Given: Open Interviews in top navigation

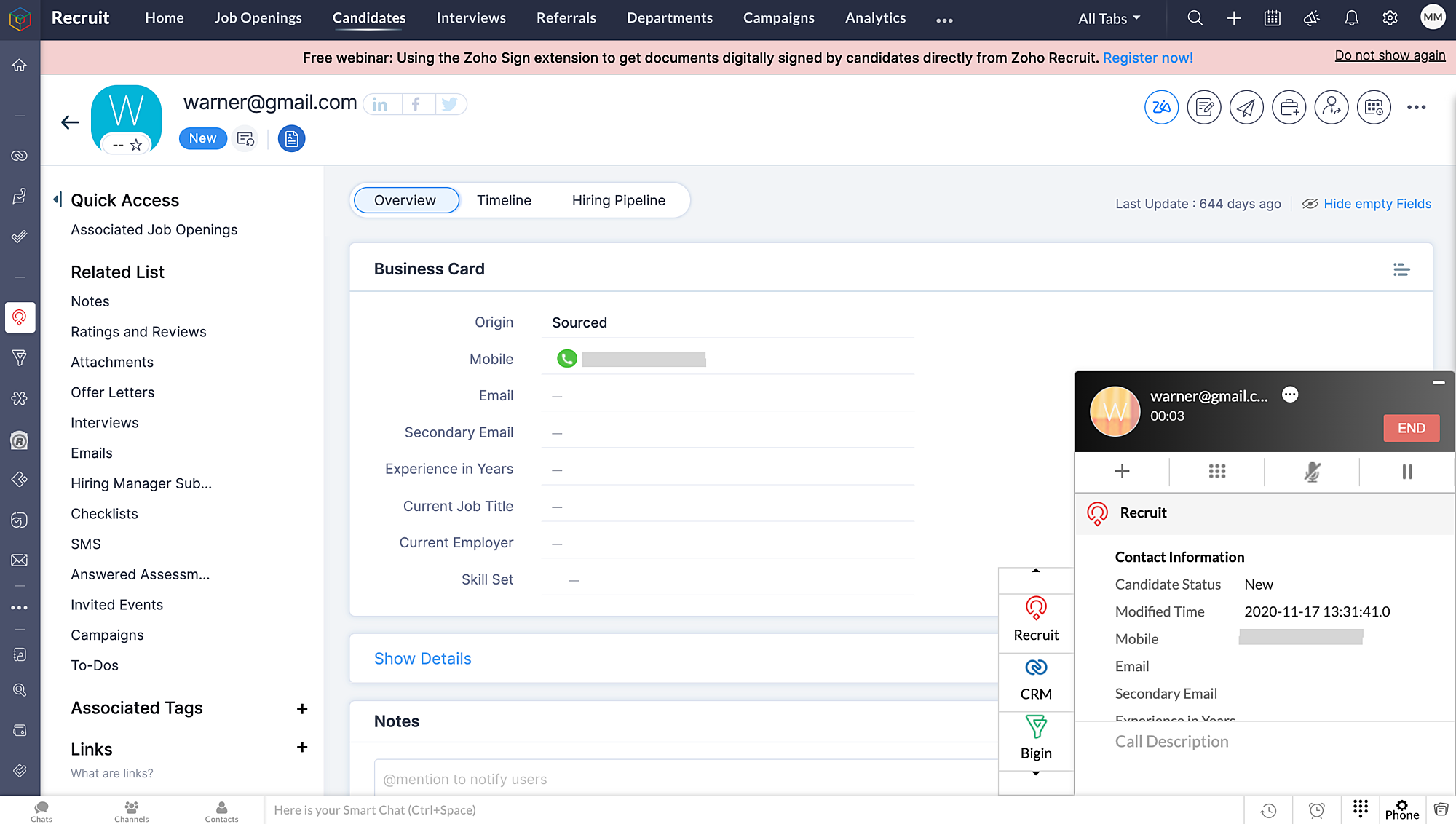Looking at the screenshot, I should [471, 18].
